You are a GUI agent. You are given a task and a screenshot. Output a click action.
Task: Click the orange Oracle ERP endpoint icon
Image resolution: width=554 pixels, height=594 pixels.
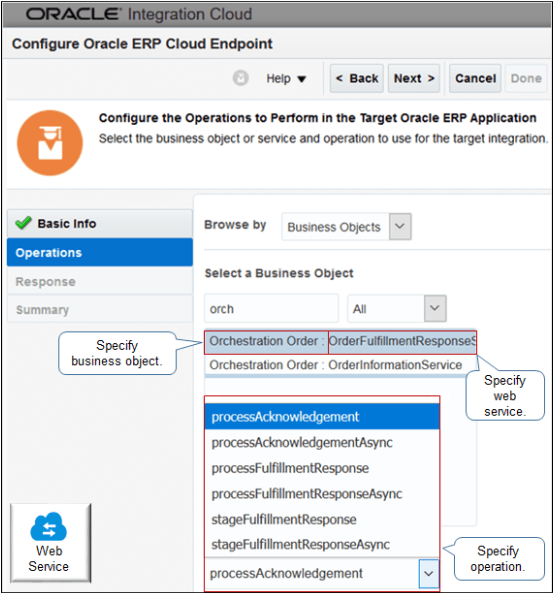point(50,143)
